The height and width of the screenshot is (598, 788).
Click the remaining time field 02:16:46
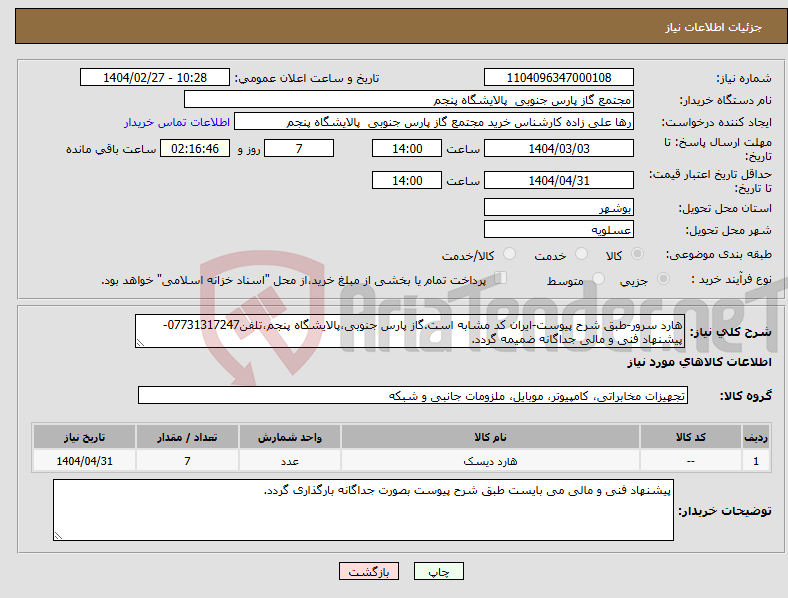point(195,149)
